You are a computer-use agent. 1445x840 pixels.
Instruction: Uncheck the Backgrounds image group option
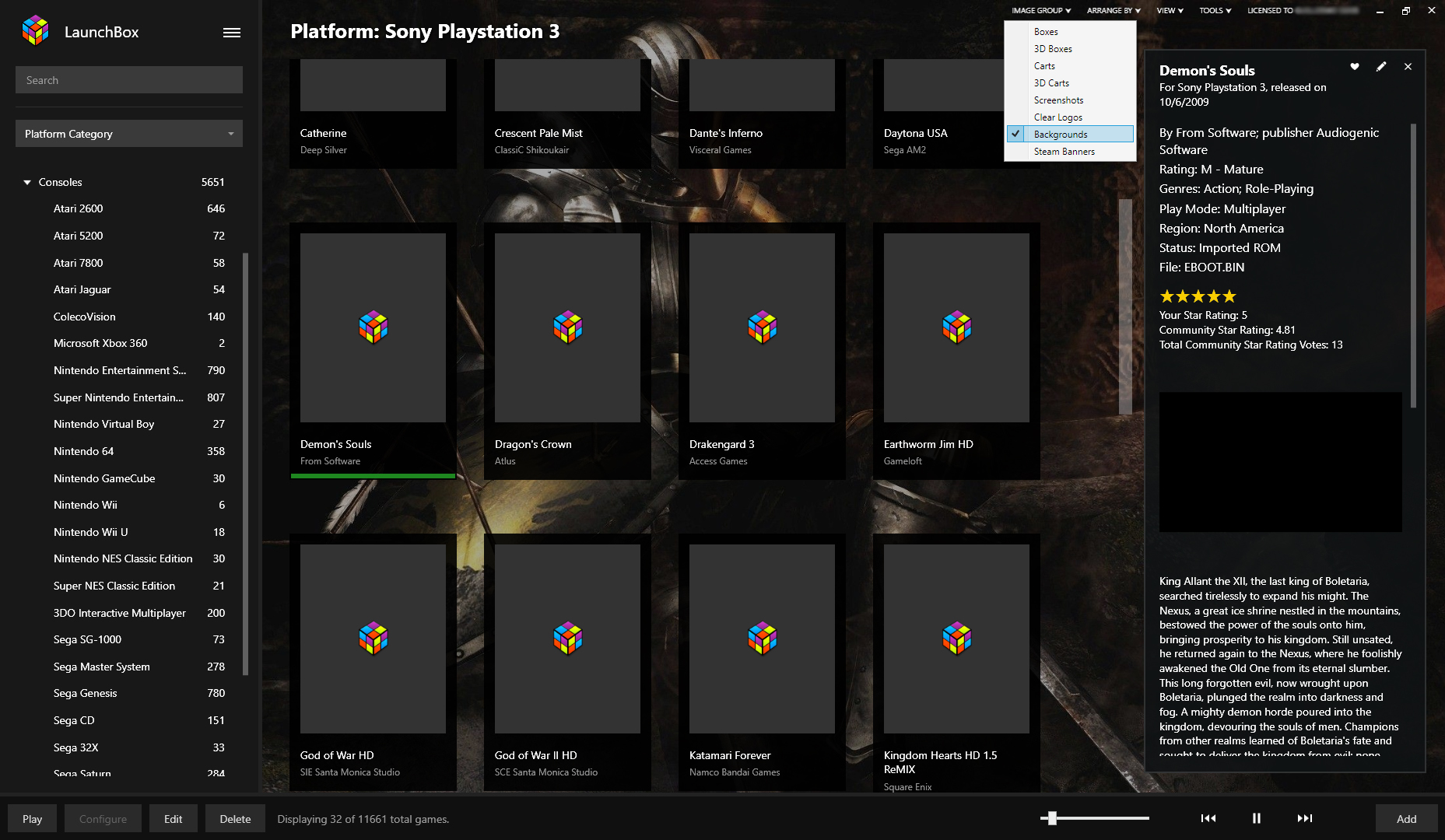tap(1070, 135)
